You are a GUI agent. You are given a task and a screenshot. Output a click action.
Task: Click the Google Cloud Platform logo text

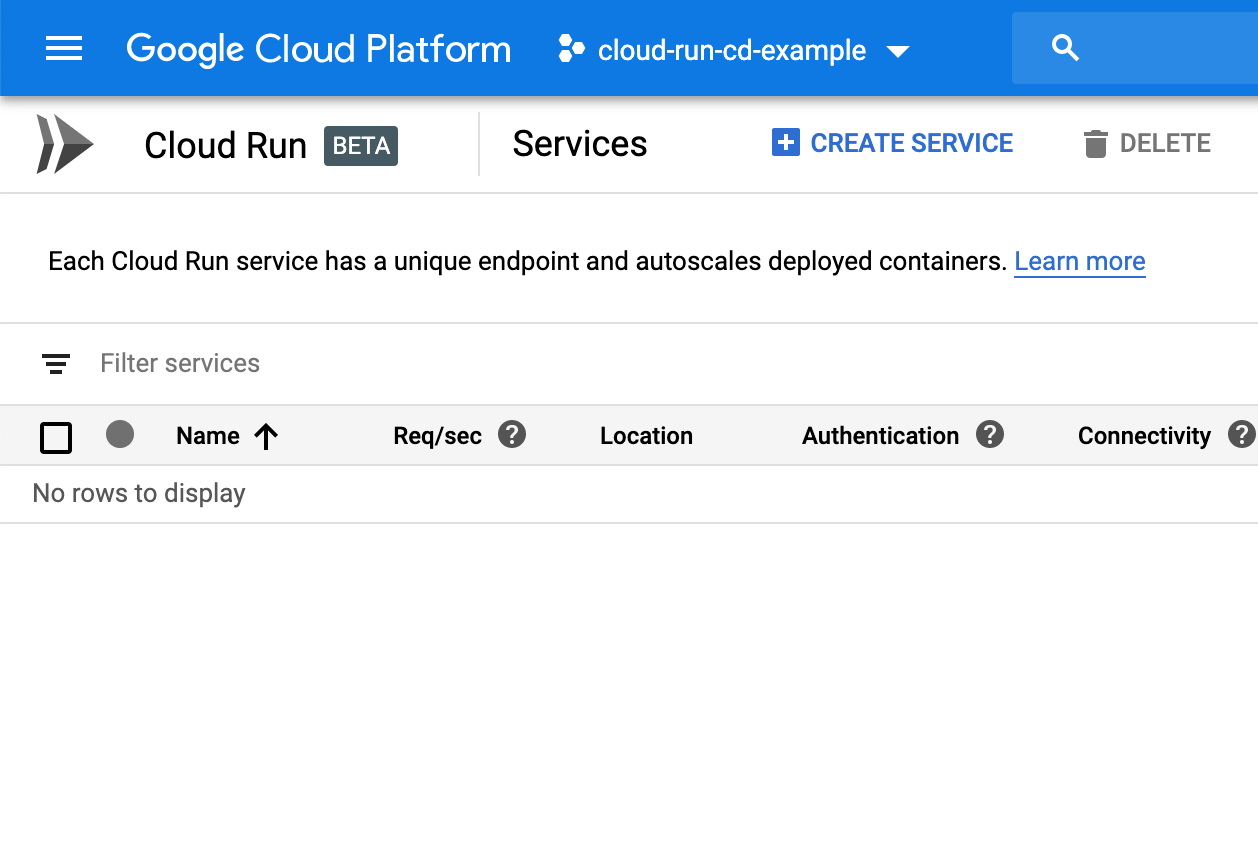point(318,49)
